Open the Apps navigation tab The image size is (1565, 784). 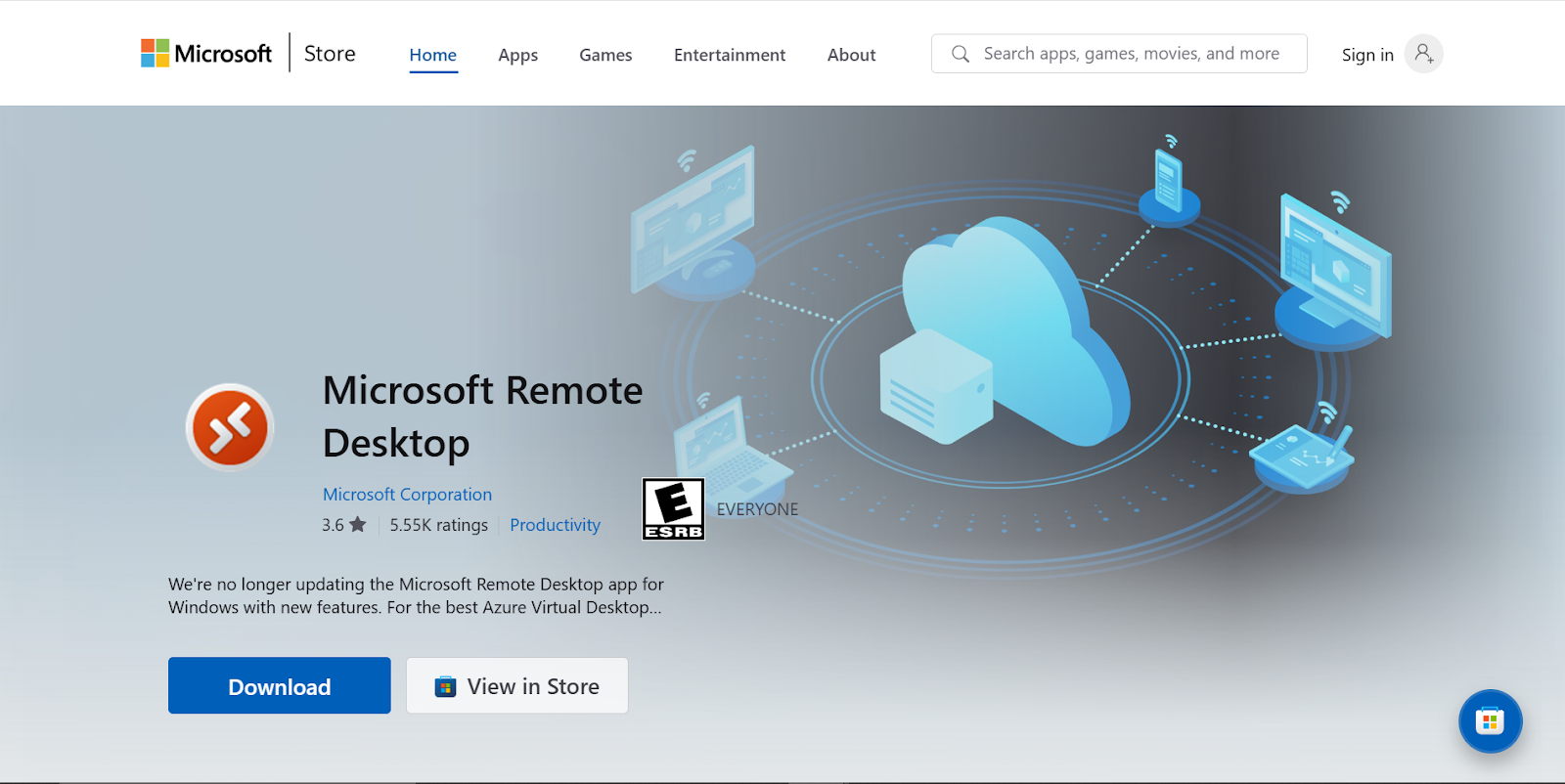click(x=517, y=55)
